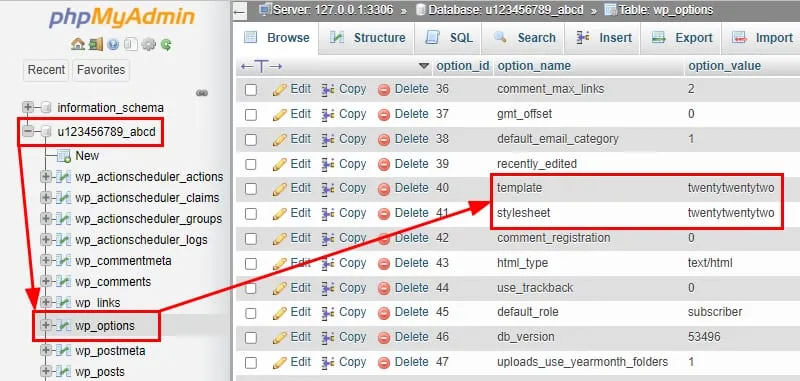
Task: Open the phpMyAdmin documentation help icon
Action: (x=113, y=44)
